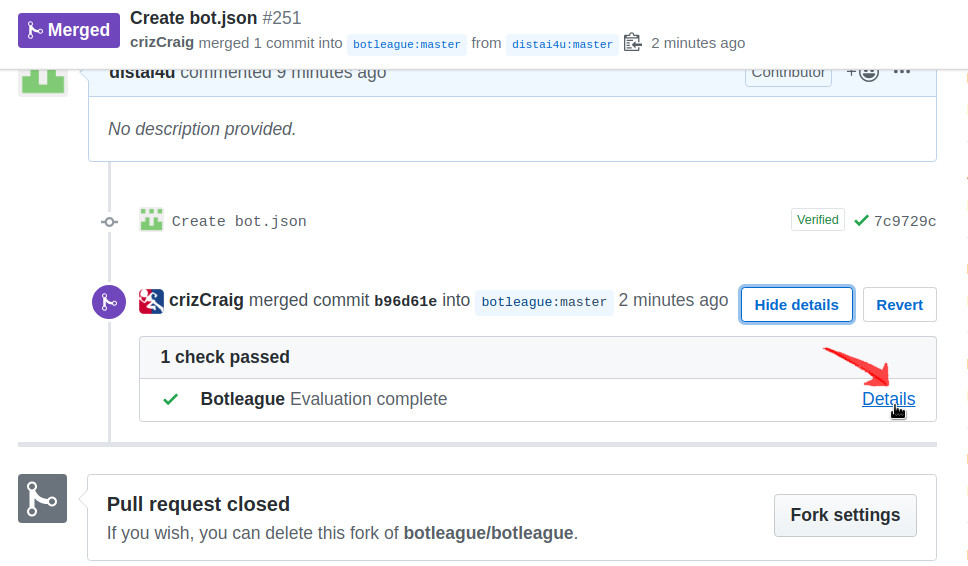The image size is (968, 566).
Task: Open the comment's three-dot options menu
Action: click(902, 72)
